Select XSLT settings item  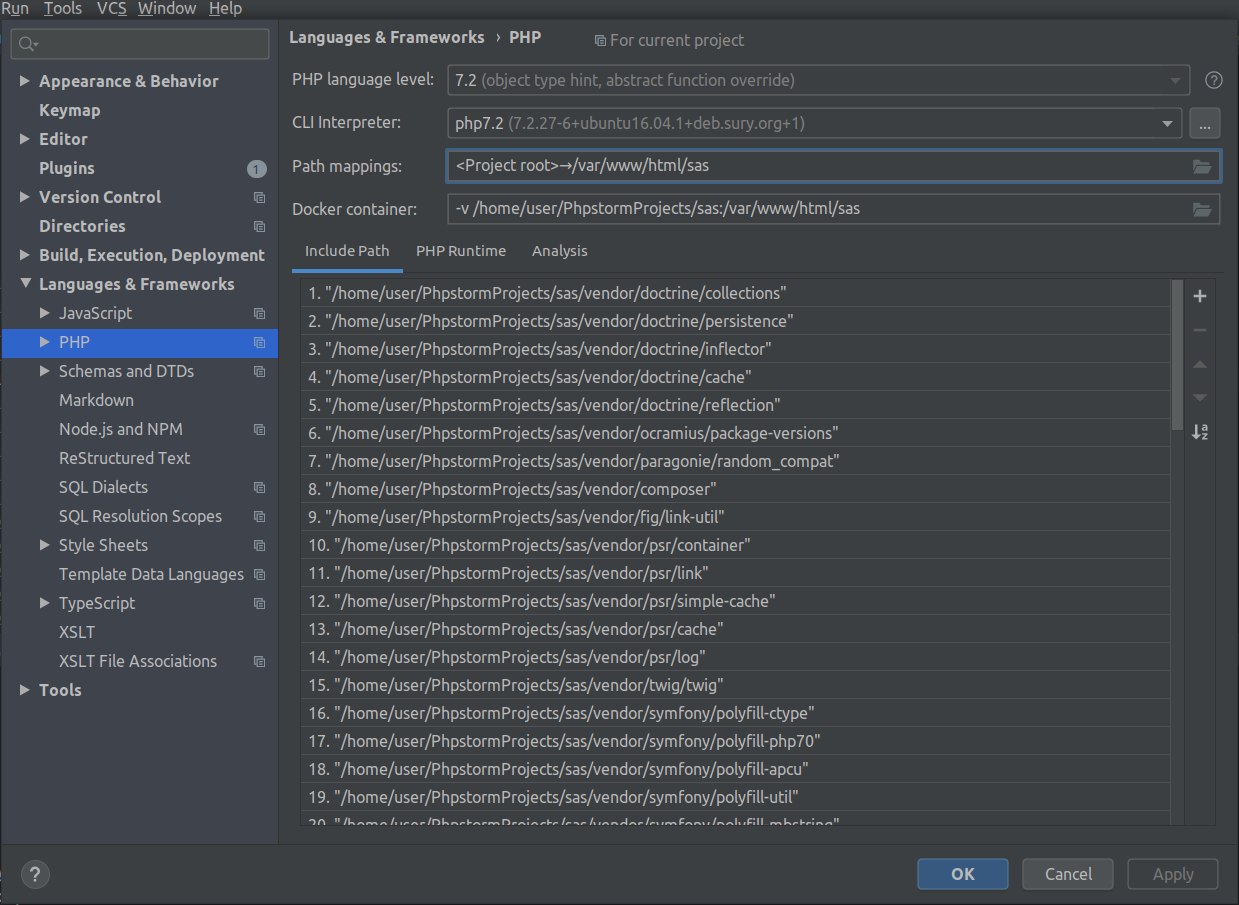point(77,632)
